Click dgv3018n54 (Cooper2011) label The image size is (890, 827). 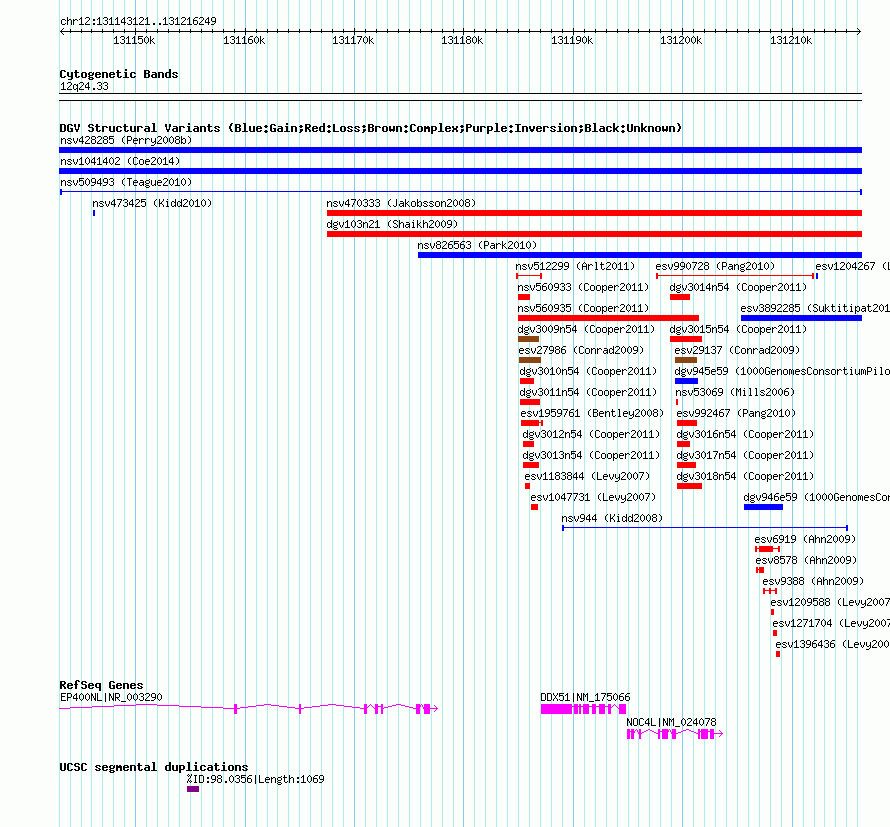745,476
